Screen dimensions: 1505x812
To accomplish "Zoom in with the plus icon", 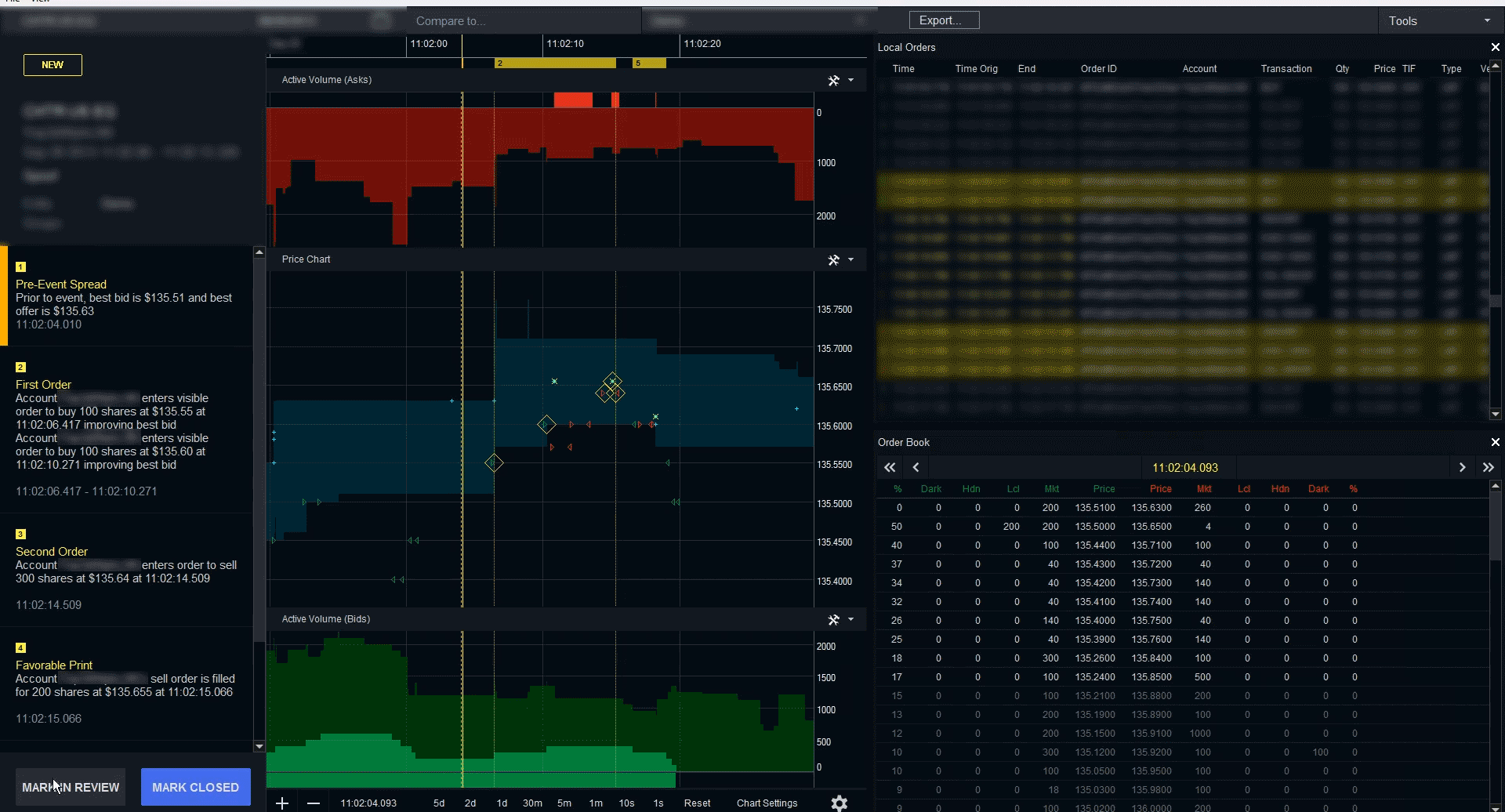I will tap(282, 803).
